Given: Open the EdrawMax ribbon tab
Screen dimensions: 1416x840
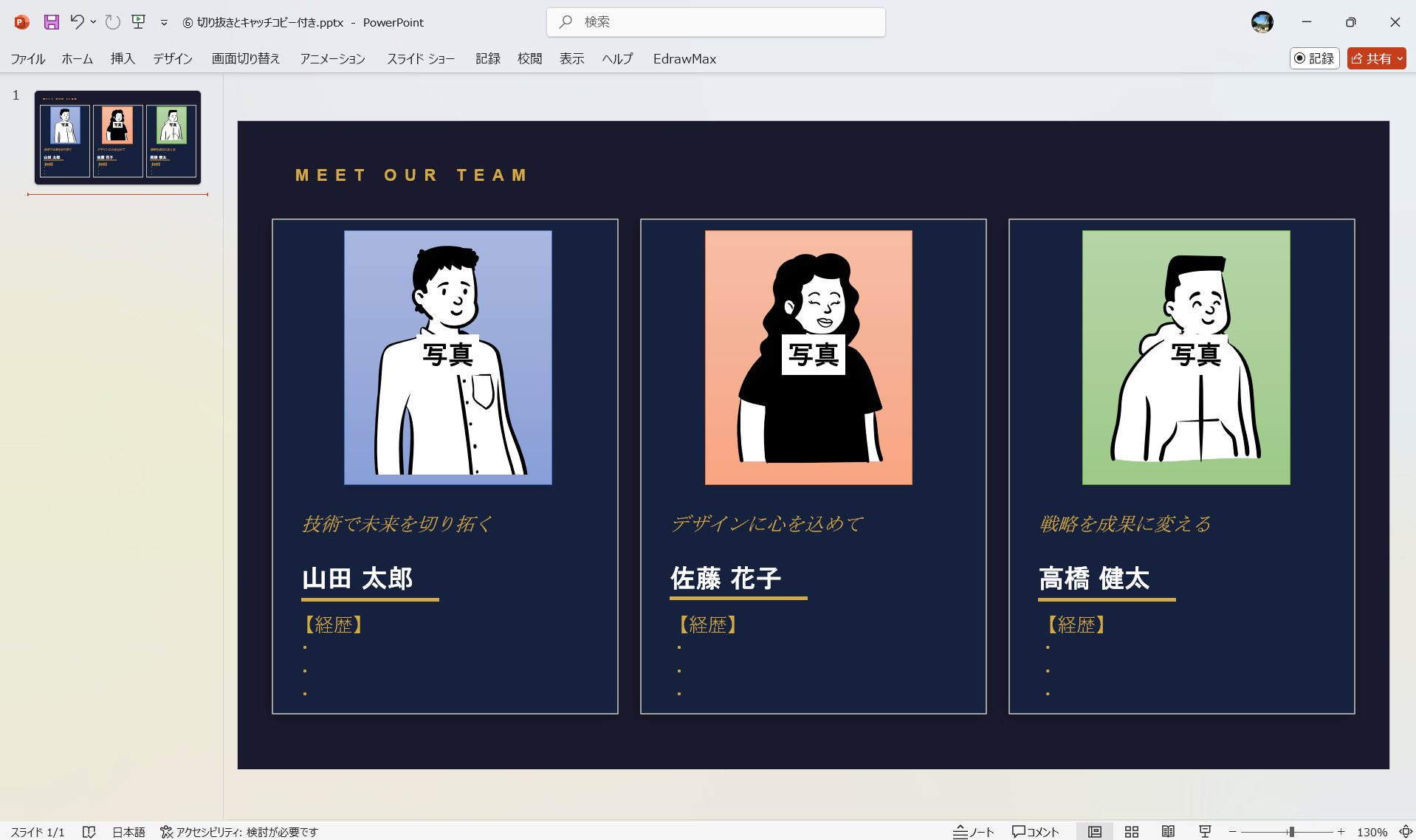Looking at the screenshot, I should coord(684,58).
